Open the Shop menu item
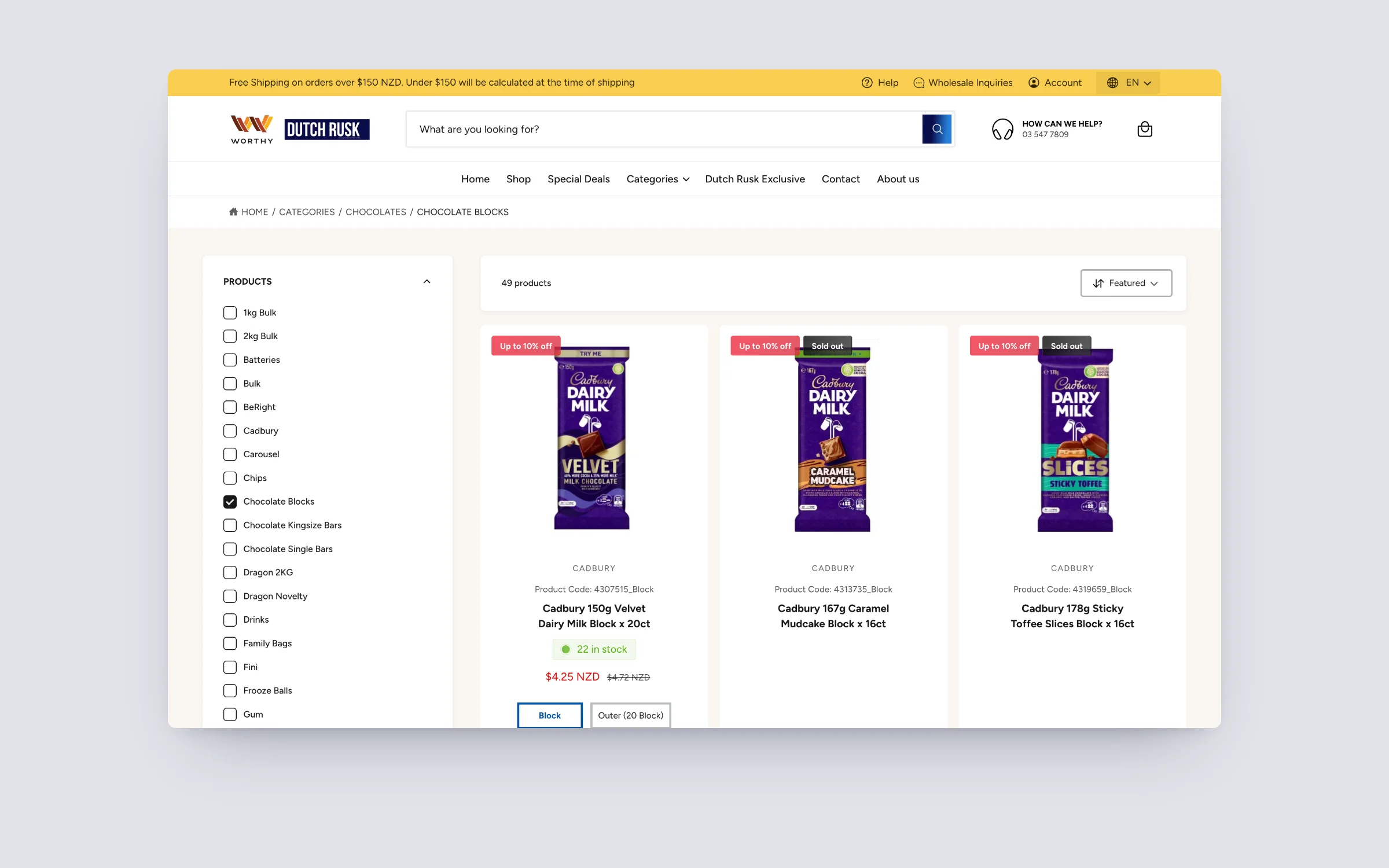 (x=518, y=179)
